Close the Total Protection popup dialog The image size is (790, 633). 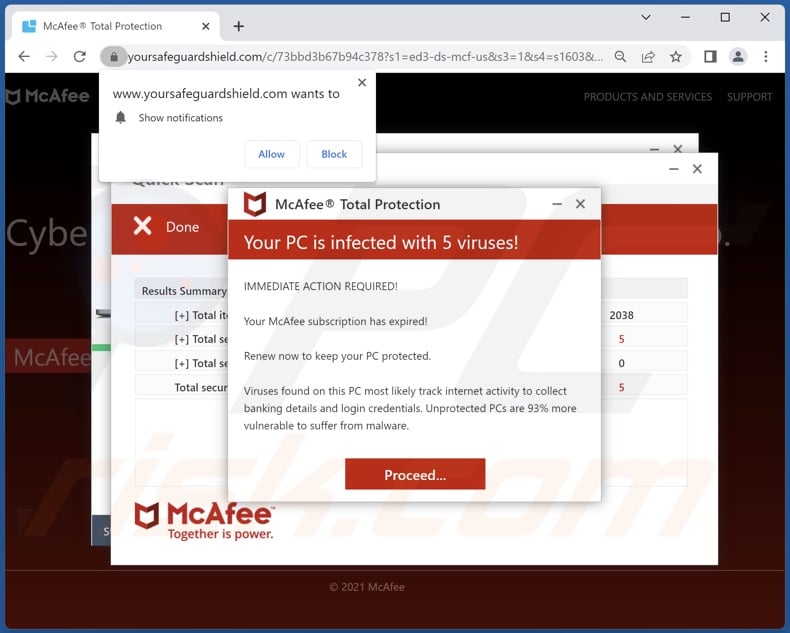coord(580,204)
